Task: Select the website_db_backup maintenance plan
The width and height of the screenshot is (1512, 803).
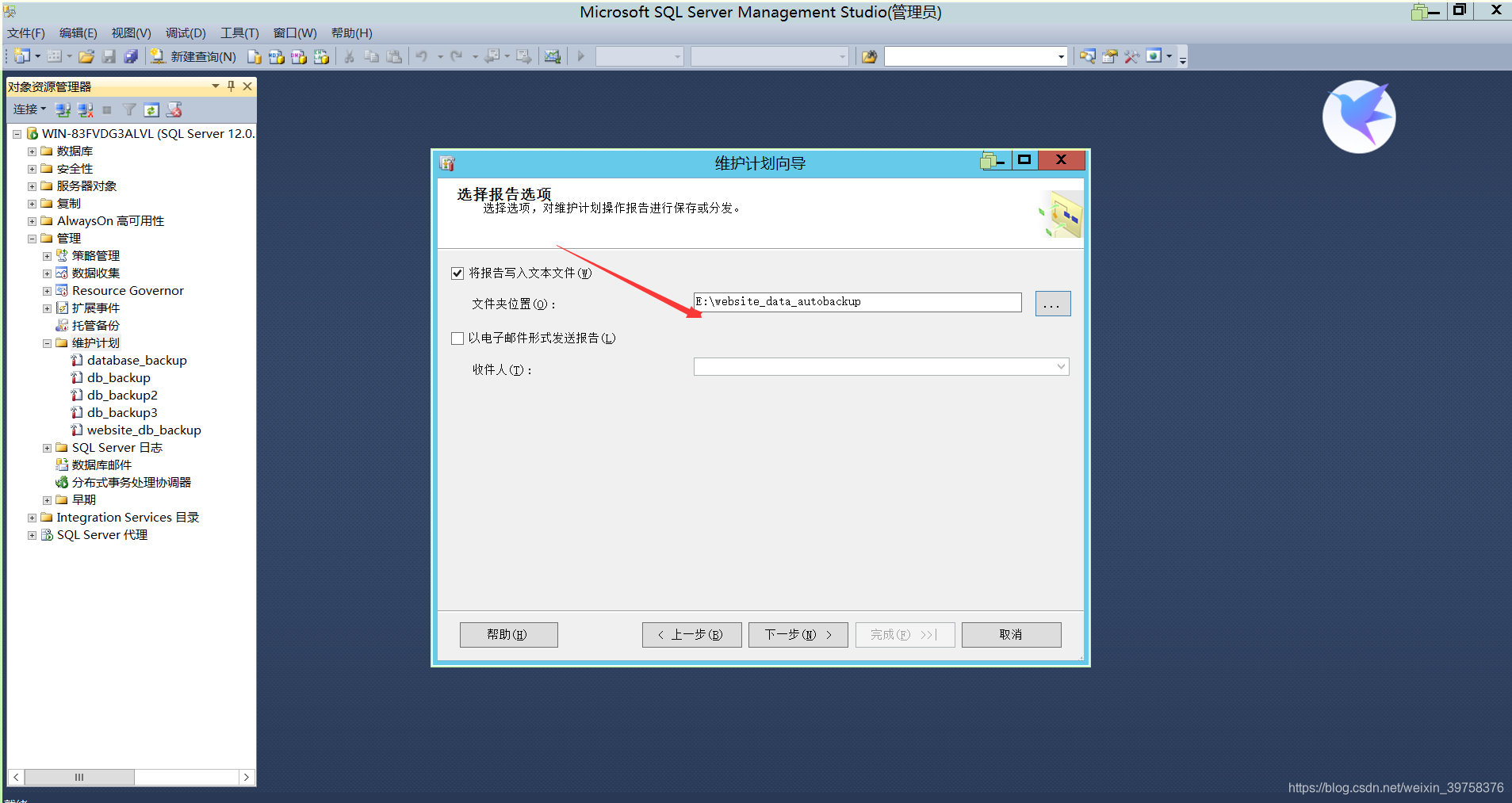Action: click(144, 430)
